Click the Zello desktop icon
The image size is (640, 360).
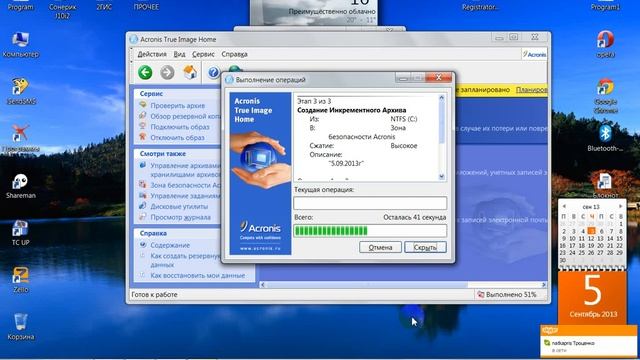point(20,280)
